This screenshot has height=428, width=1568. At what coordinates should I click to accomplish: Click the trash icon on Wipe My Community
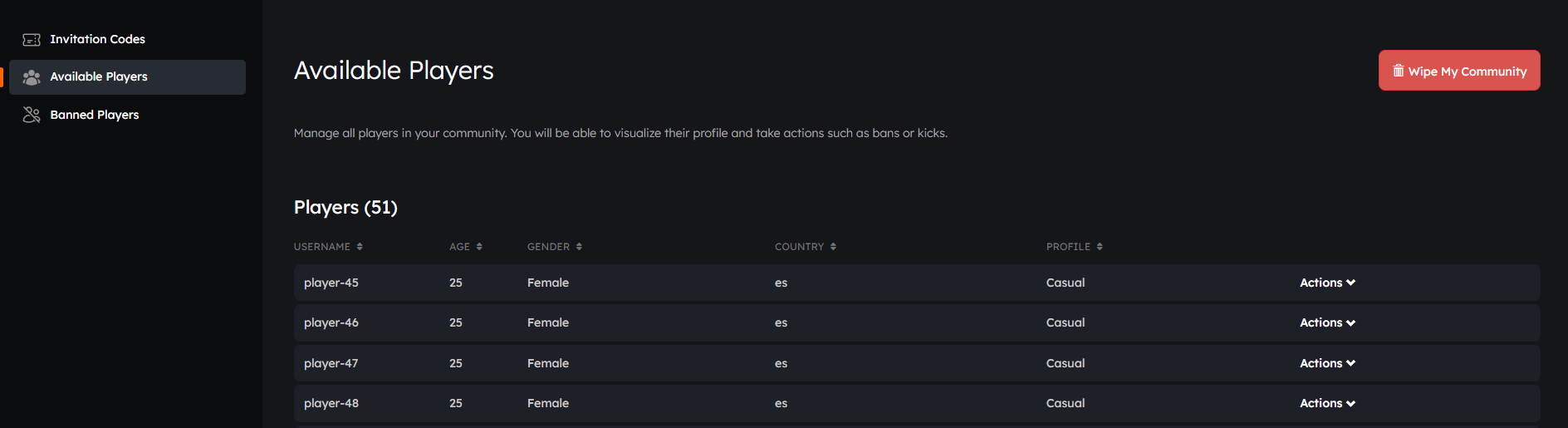tap(1399, 71)
